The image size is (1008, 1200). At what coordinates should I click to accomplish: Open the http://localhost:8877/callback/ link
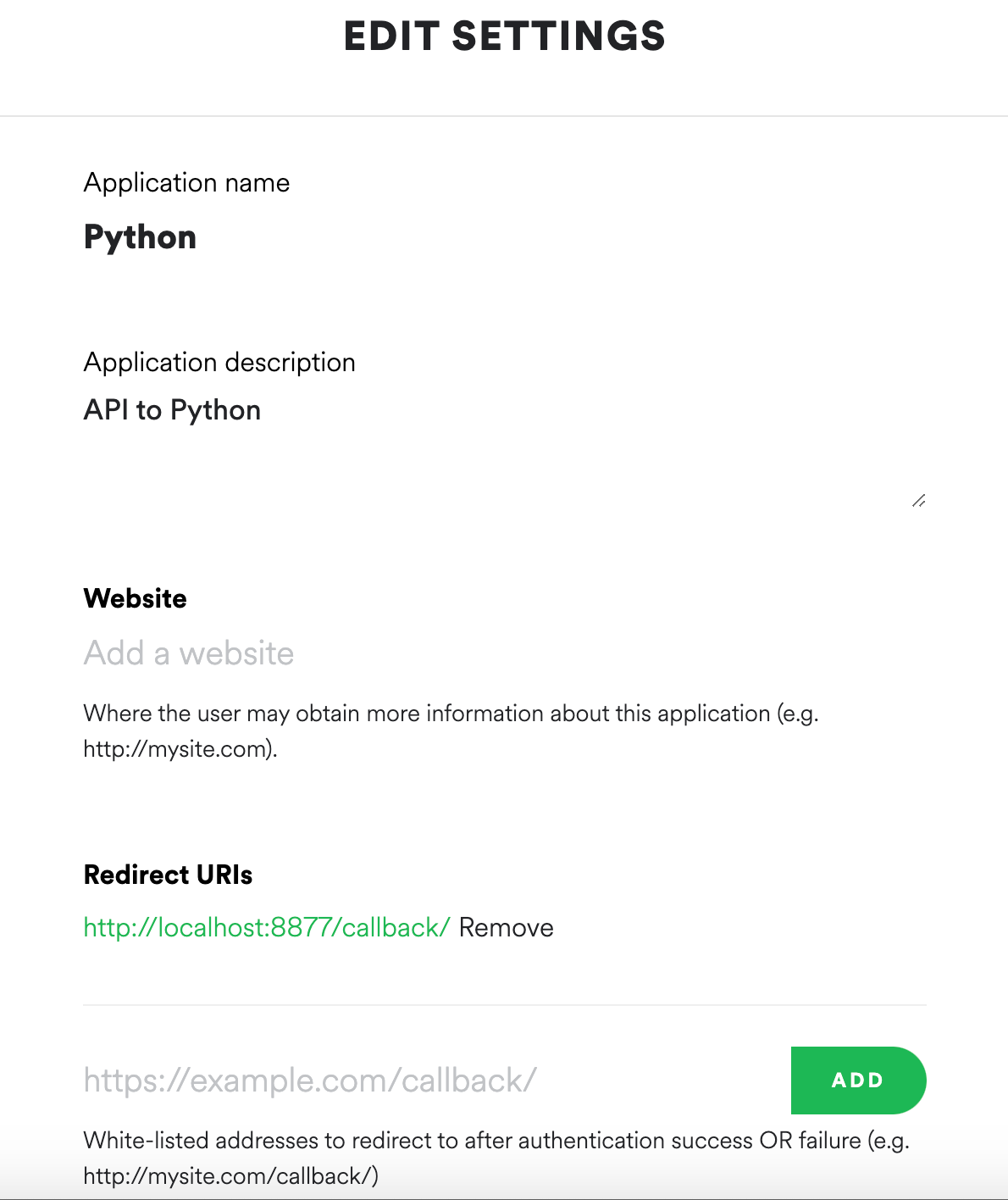point(265,927)
